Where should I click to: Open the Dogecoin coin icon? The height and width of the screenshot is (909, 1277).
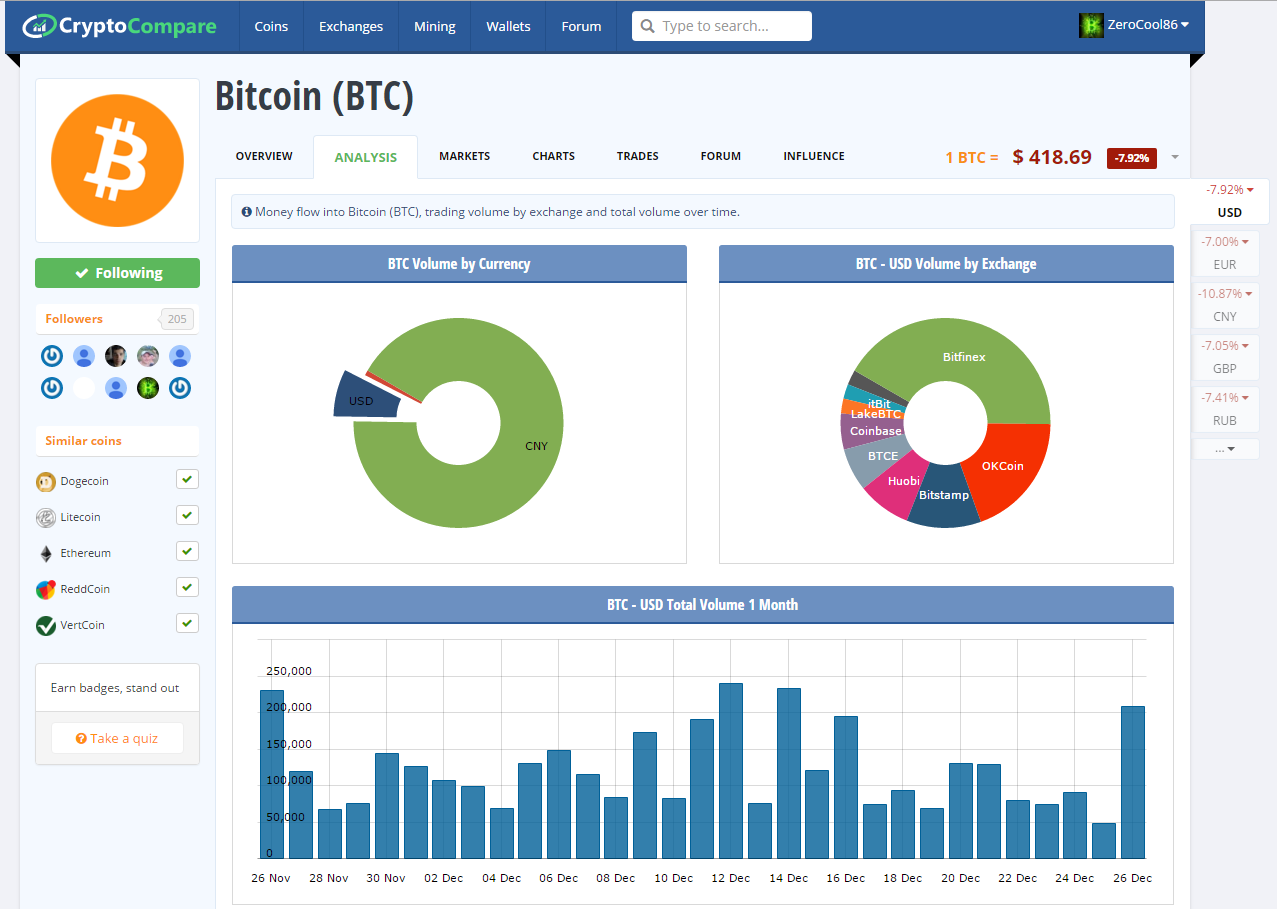tap(46, 481)
